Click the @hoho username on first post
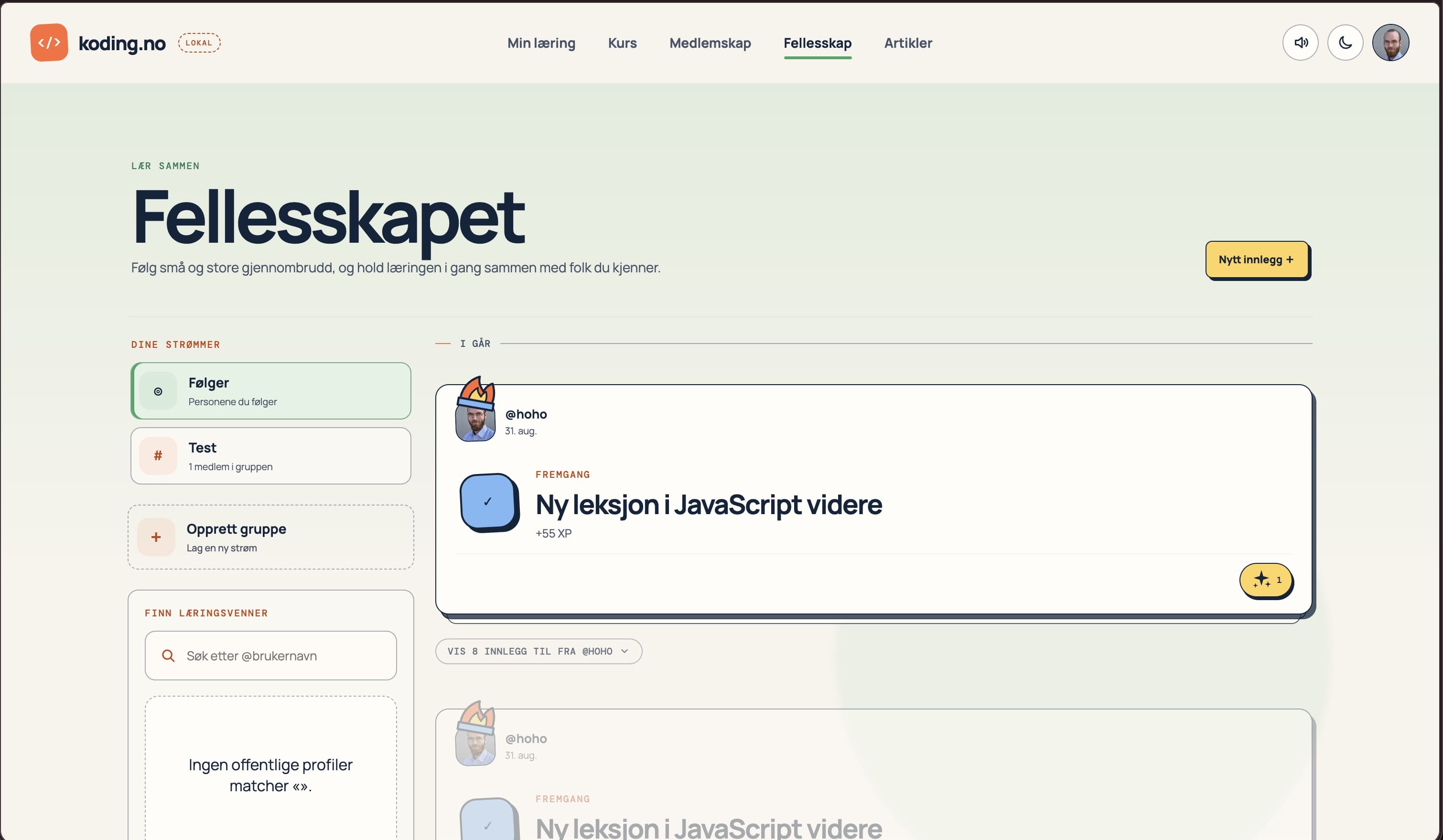Viewport: 1443px width, 840px height. (x=526, y=414)
